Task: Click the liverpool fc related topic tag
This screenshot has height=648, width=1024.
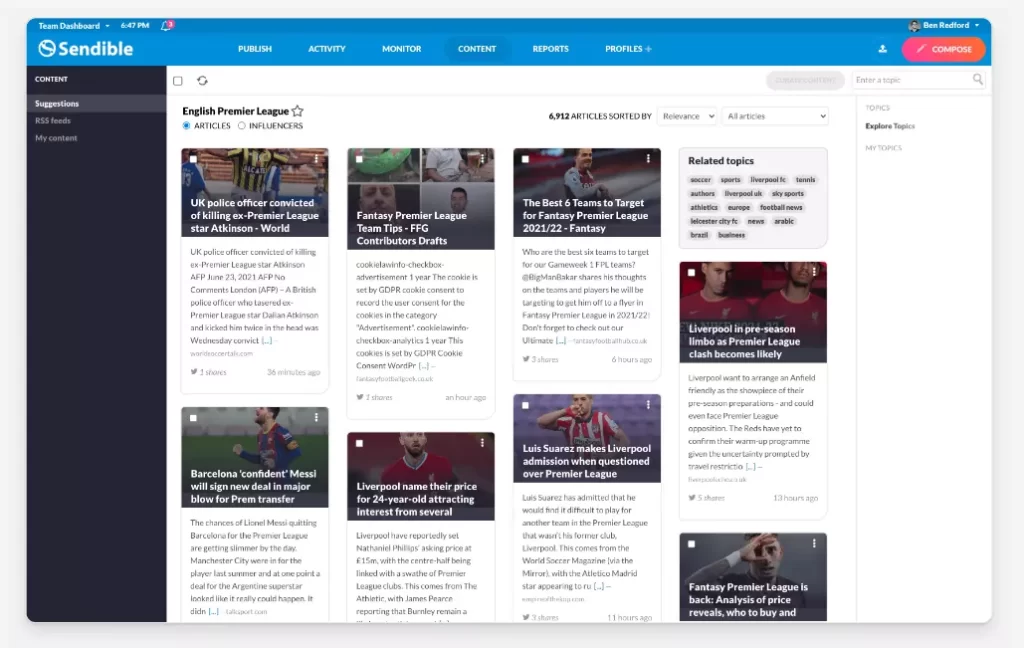Action: [x=768, y=180]
